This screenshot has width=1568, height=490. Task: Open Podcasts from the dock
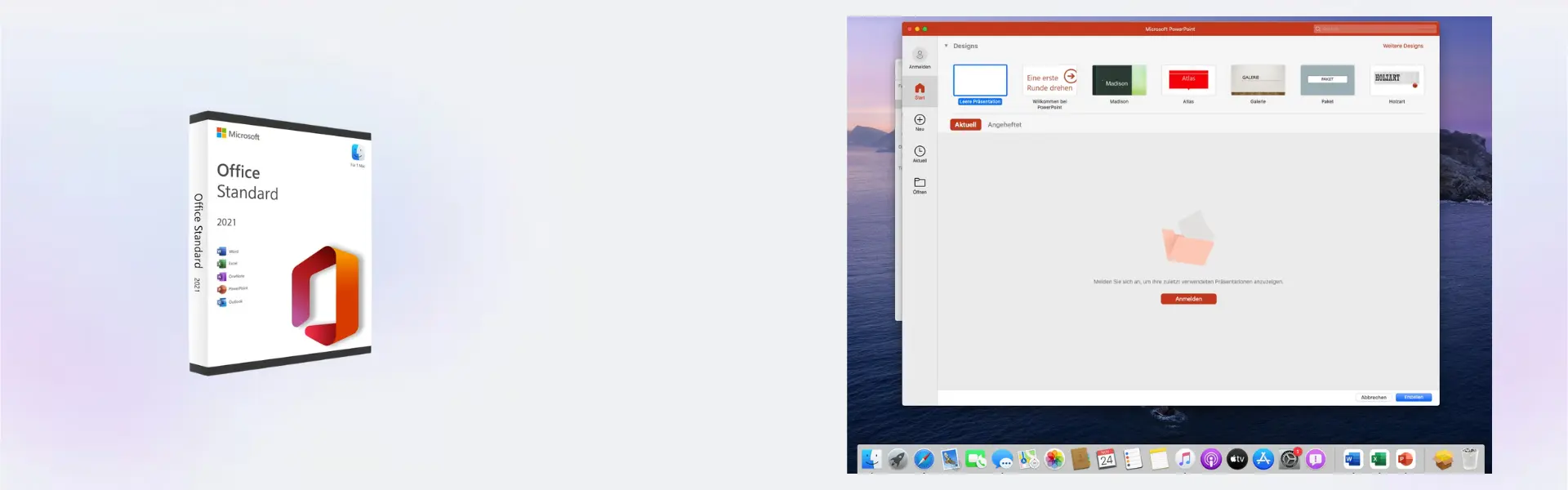(x=1211, y=460)
